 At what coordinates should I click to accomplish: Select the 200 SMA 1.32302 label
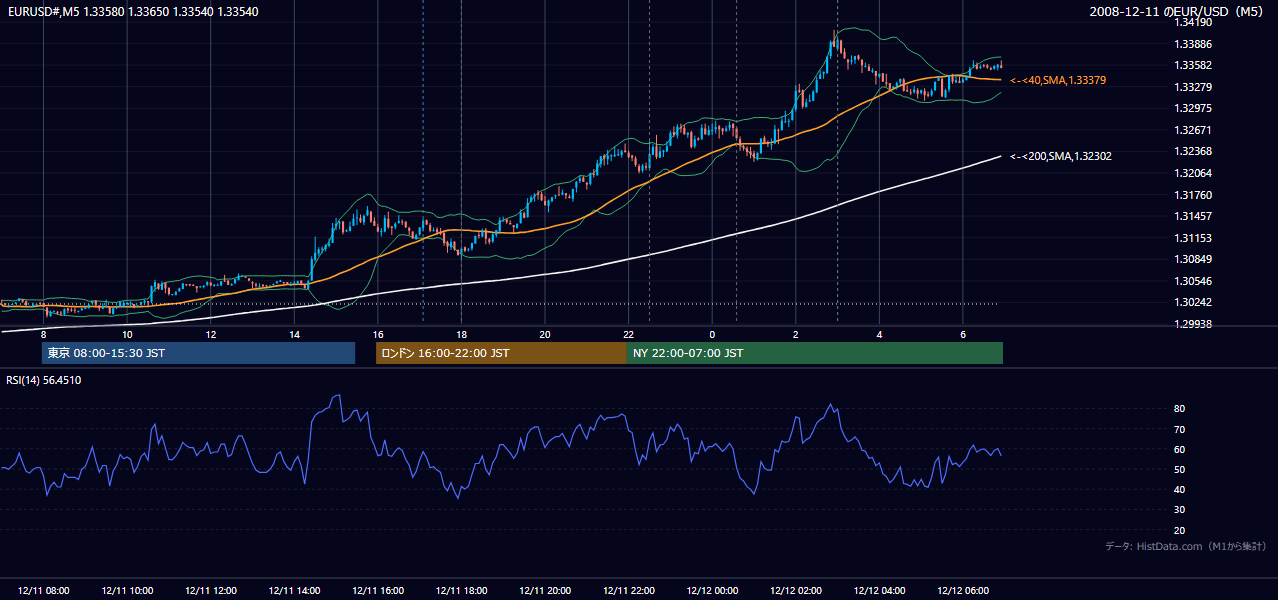pos(1061,156)
